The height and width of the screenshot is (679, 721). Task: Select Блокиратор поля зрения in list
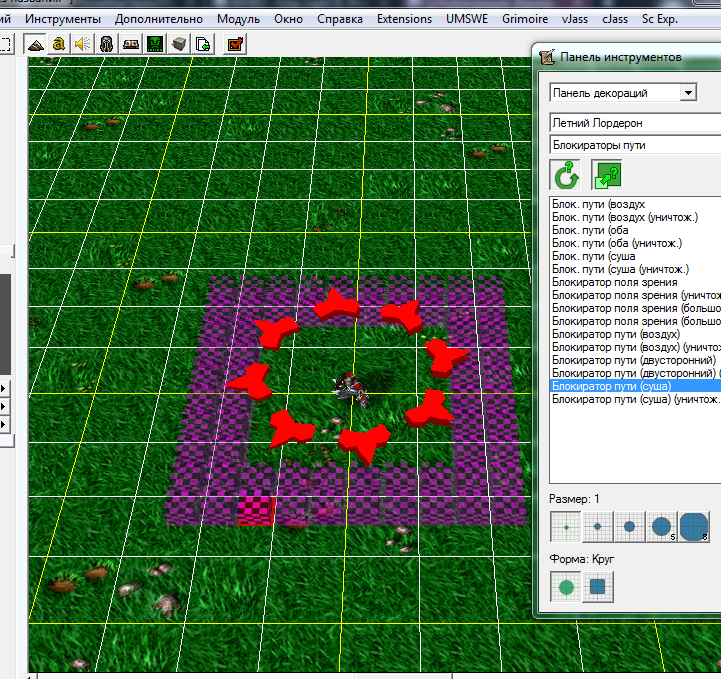pyautogui.click(x=613, y=283)
